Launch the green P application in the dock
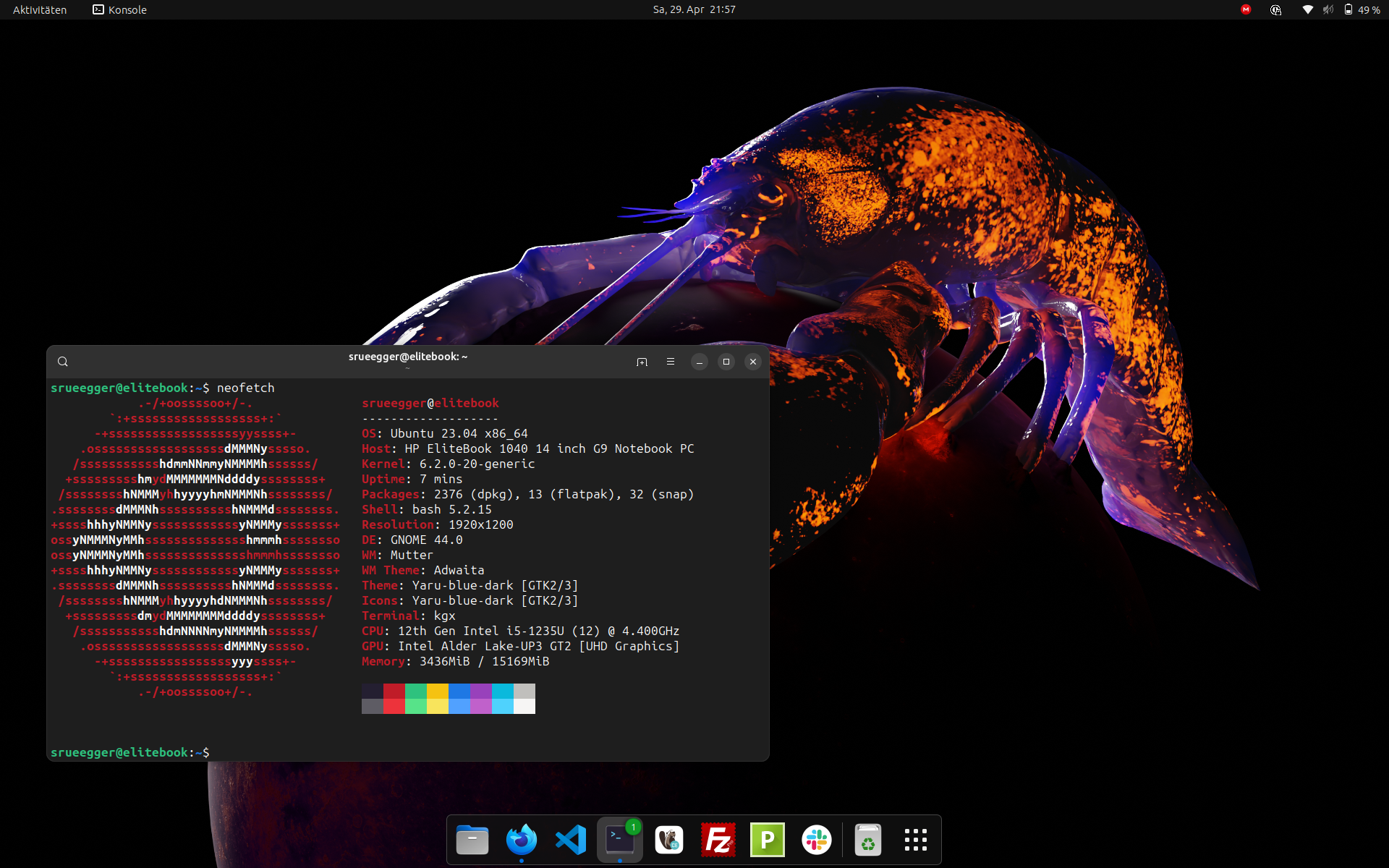The image size is (1389, 868). (768, 840)
